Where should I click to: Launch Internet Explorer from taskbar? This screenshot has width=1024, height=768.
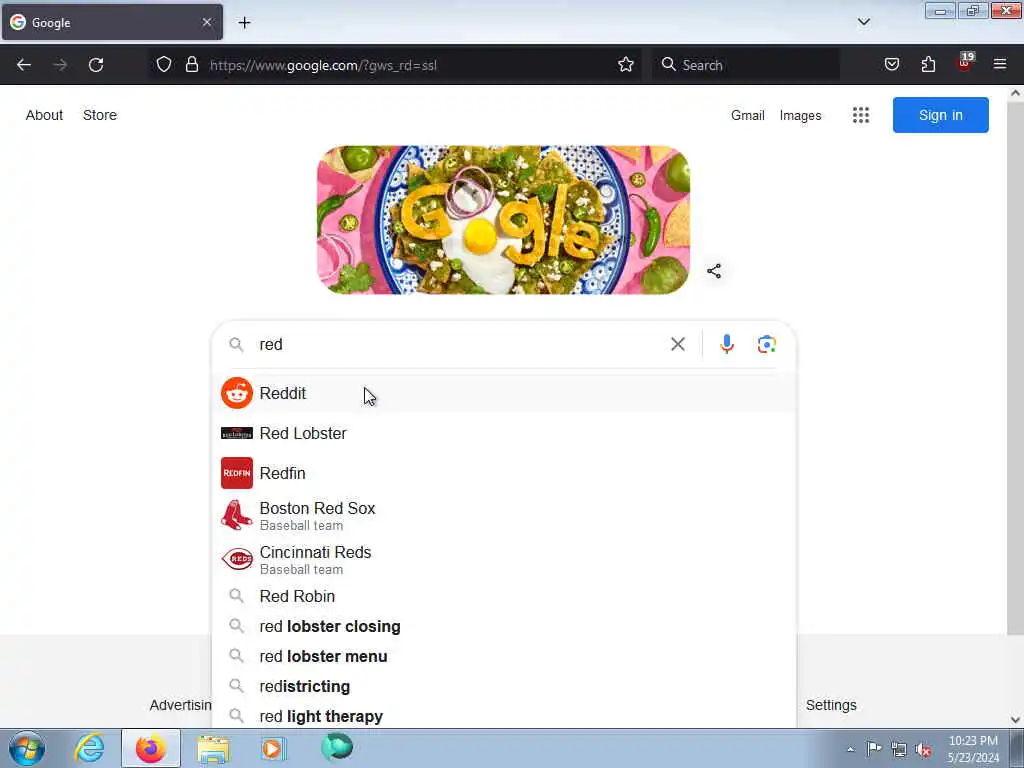pos(89,748)
